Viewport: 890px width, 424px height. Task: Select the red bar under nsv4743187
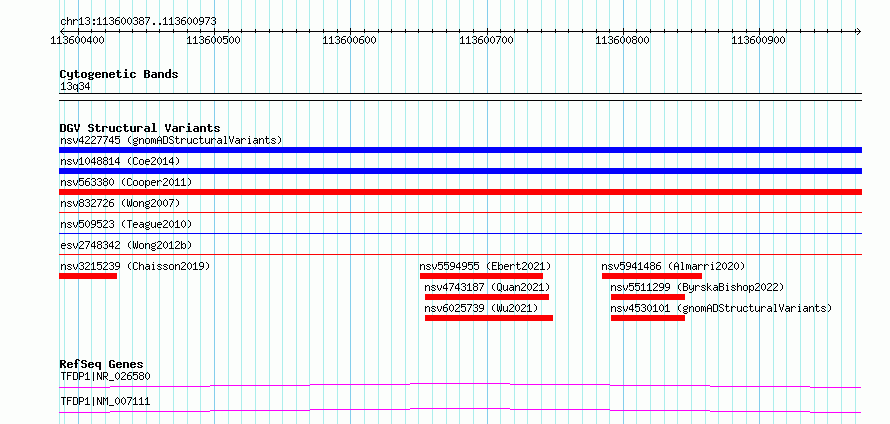coord(487,297)
